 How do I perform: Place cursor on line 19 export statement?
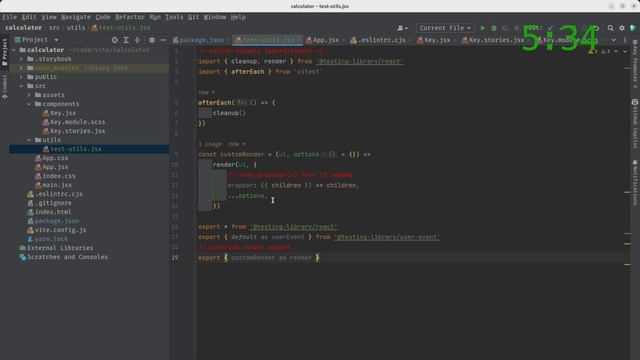(x=259, y=258)
